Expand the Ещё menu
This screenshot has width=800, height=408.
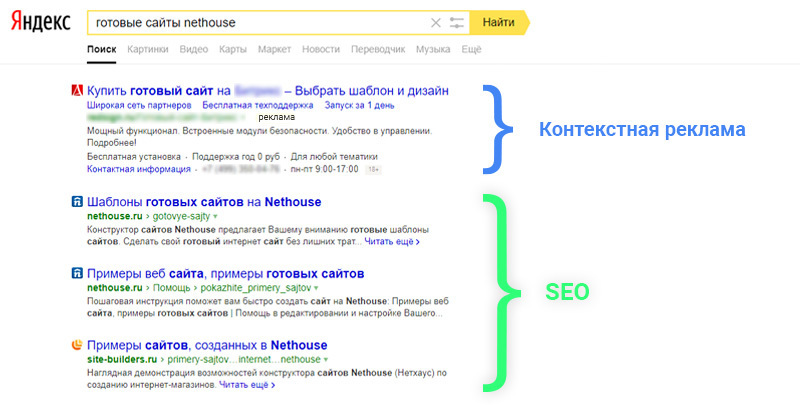[x=471, y=49]
